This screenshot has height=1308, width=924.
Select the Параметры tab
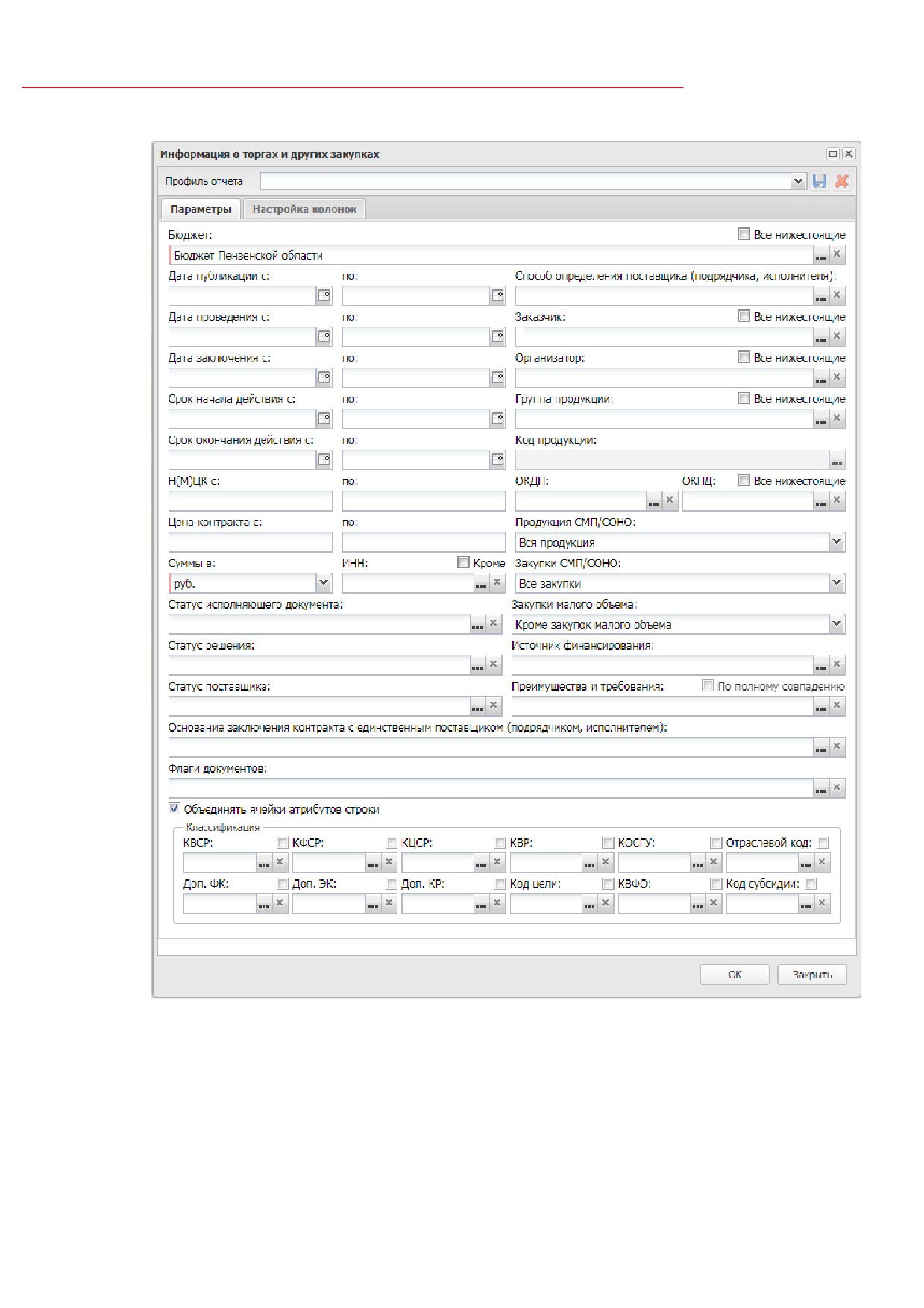(201, 209)
